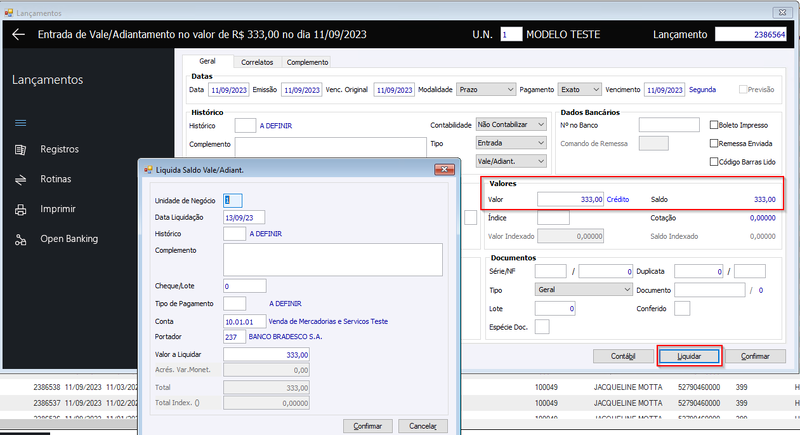Open the hamburger menu icon in the sidebar
Viewport: 800px width, 435px height.
(x=20, y=123)
